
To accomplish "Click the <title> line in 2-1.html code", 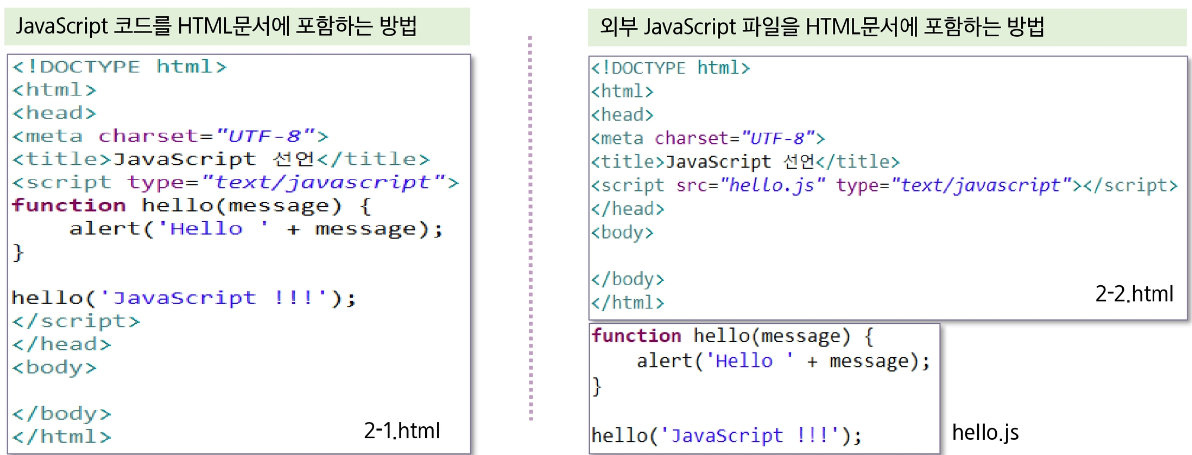I will [x=220, y=160].
